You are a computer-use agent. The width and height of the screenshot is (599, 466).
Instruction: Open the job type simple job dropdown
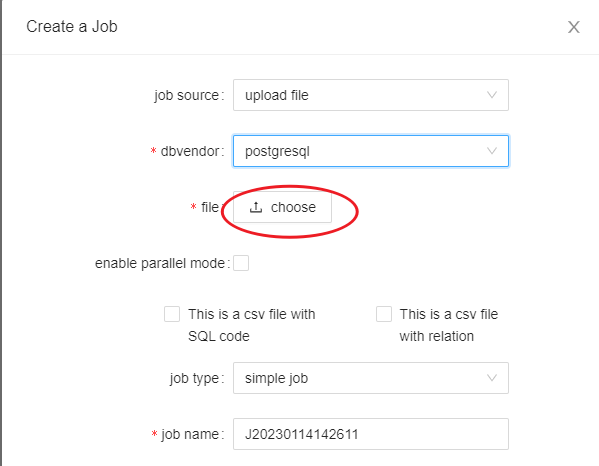tap(371, 378)
